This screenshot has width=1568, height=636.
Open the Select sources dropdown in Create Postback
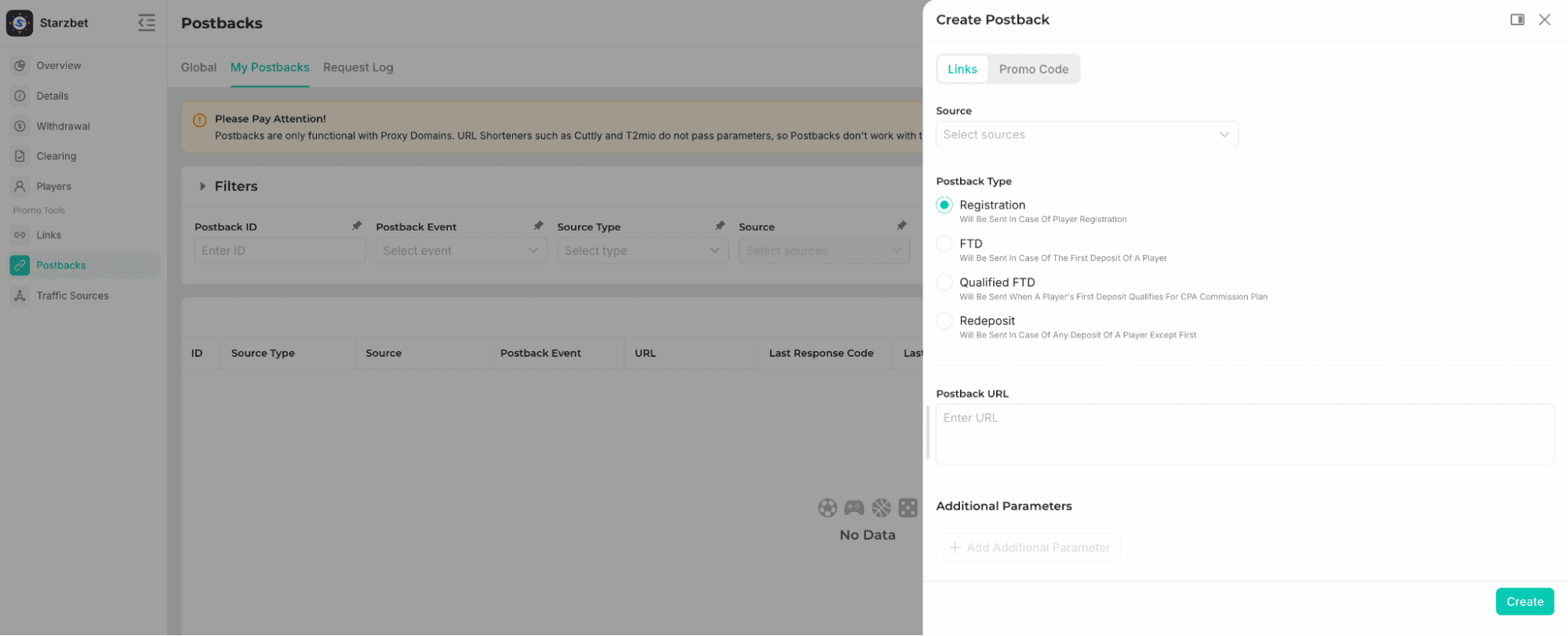coord(1086,135)
